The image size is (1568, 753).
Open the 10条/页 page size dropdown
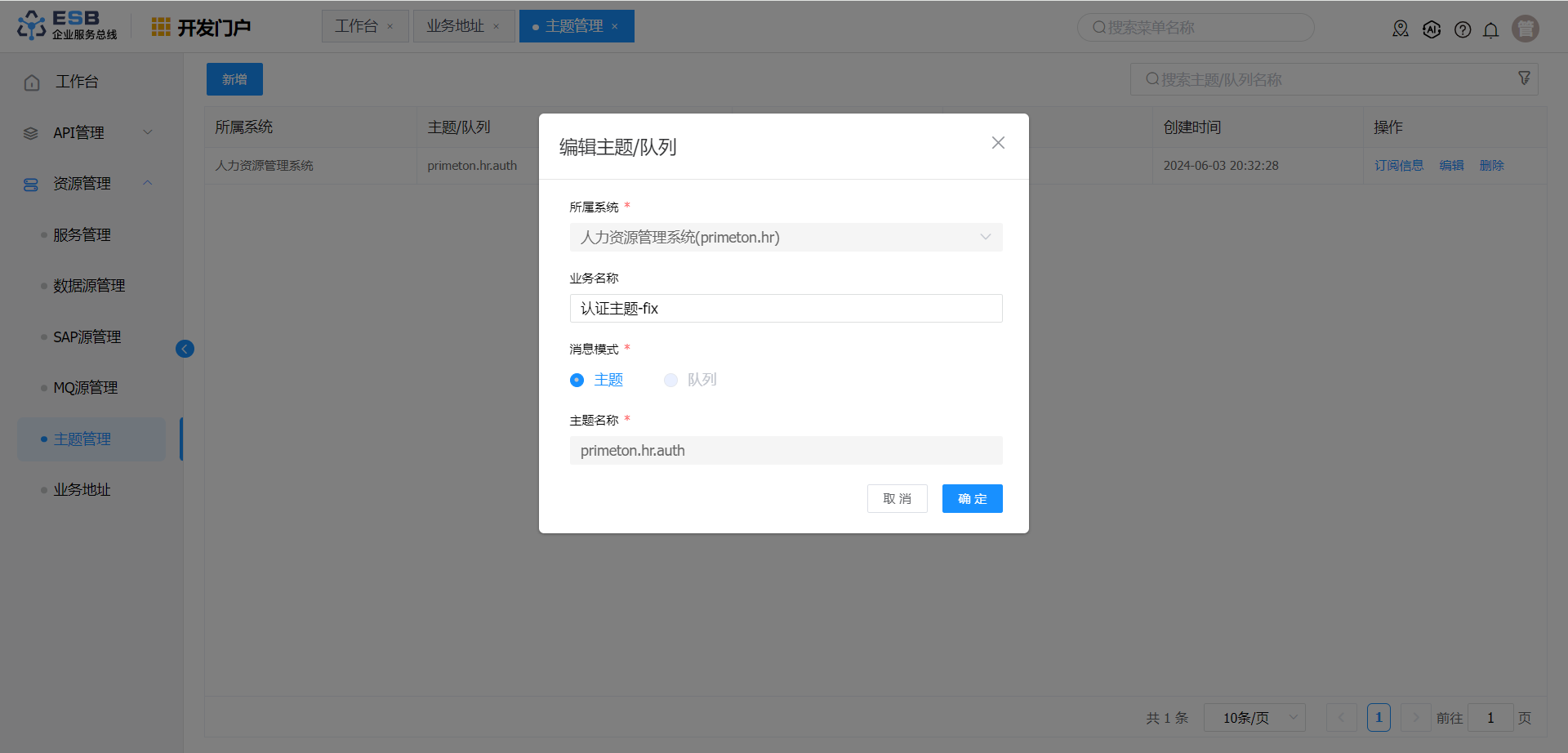coord(1254,718)
